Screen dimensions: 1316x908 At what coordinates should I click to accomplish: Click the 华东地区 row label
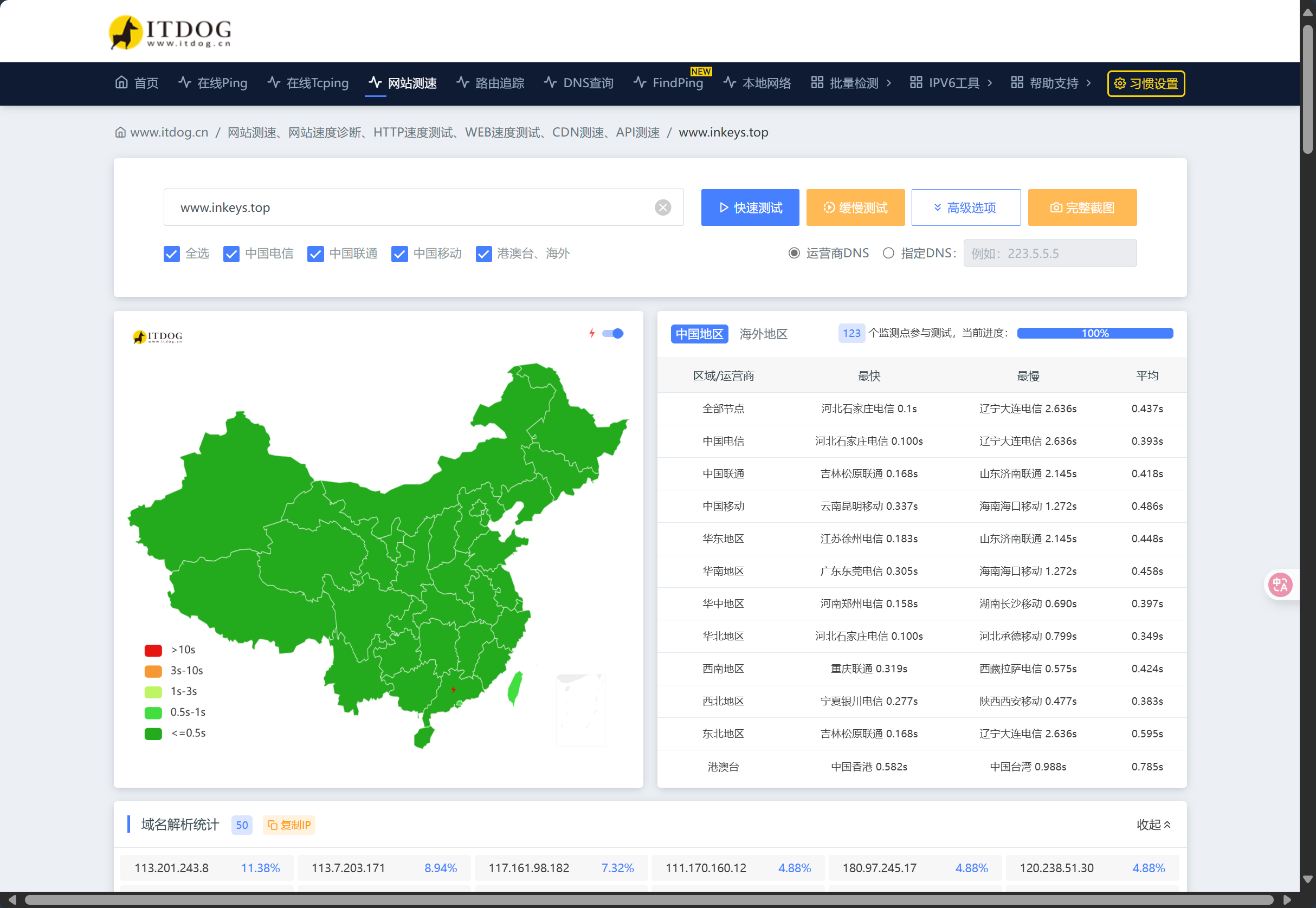(723, 539)
